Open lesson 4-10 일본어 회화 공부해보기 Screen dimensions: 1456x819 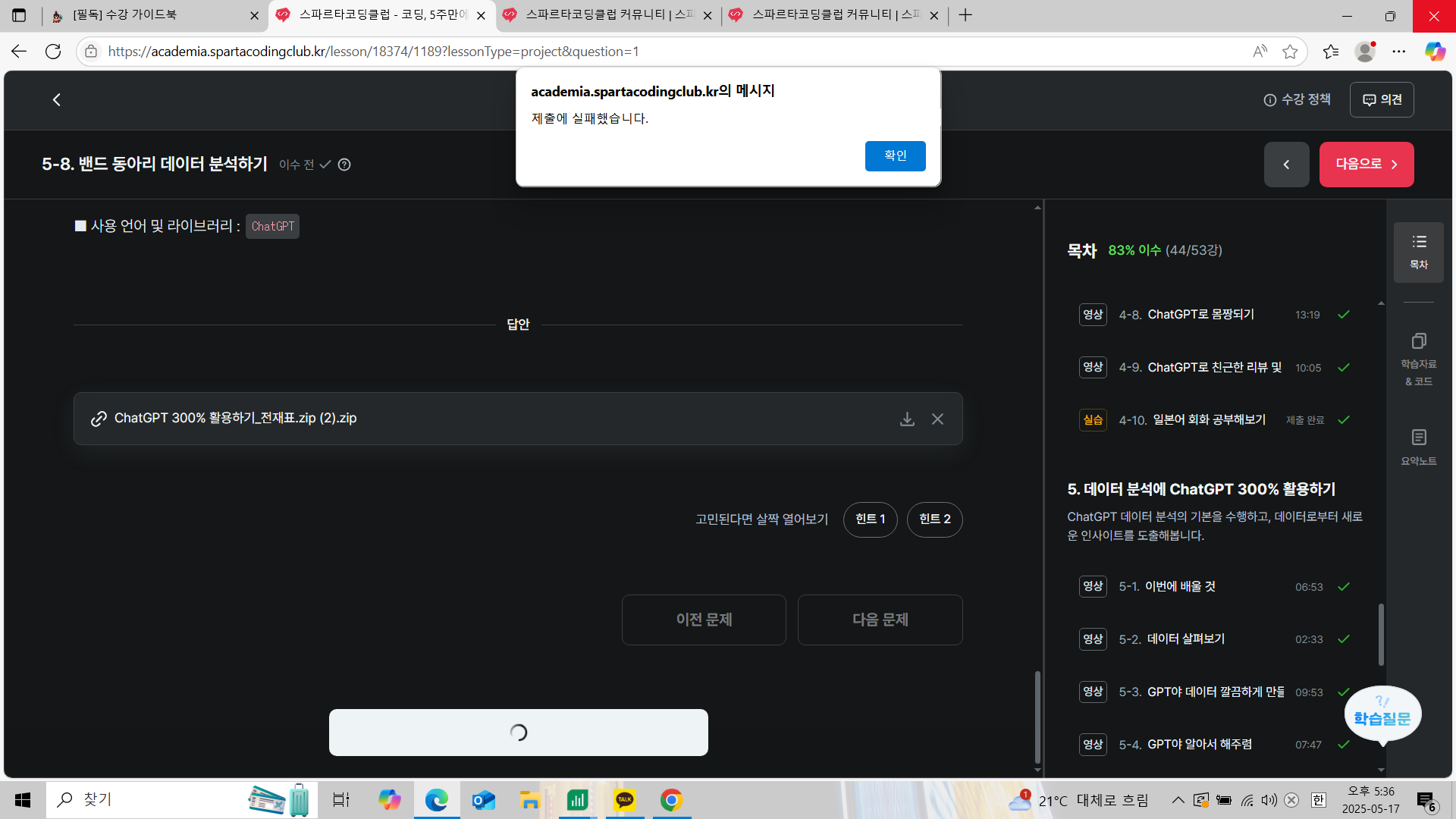(1213, 419)
